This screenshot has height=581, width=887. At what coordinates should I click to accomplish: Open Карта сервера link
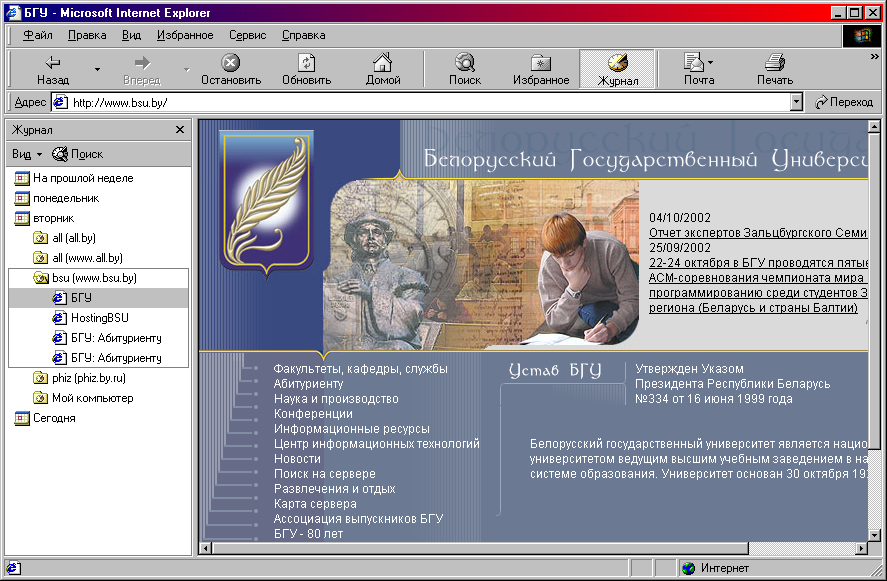click(x=315, y=503)
